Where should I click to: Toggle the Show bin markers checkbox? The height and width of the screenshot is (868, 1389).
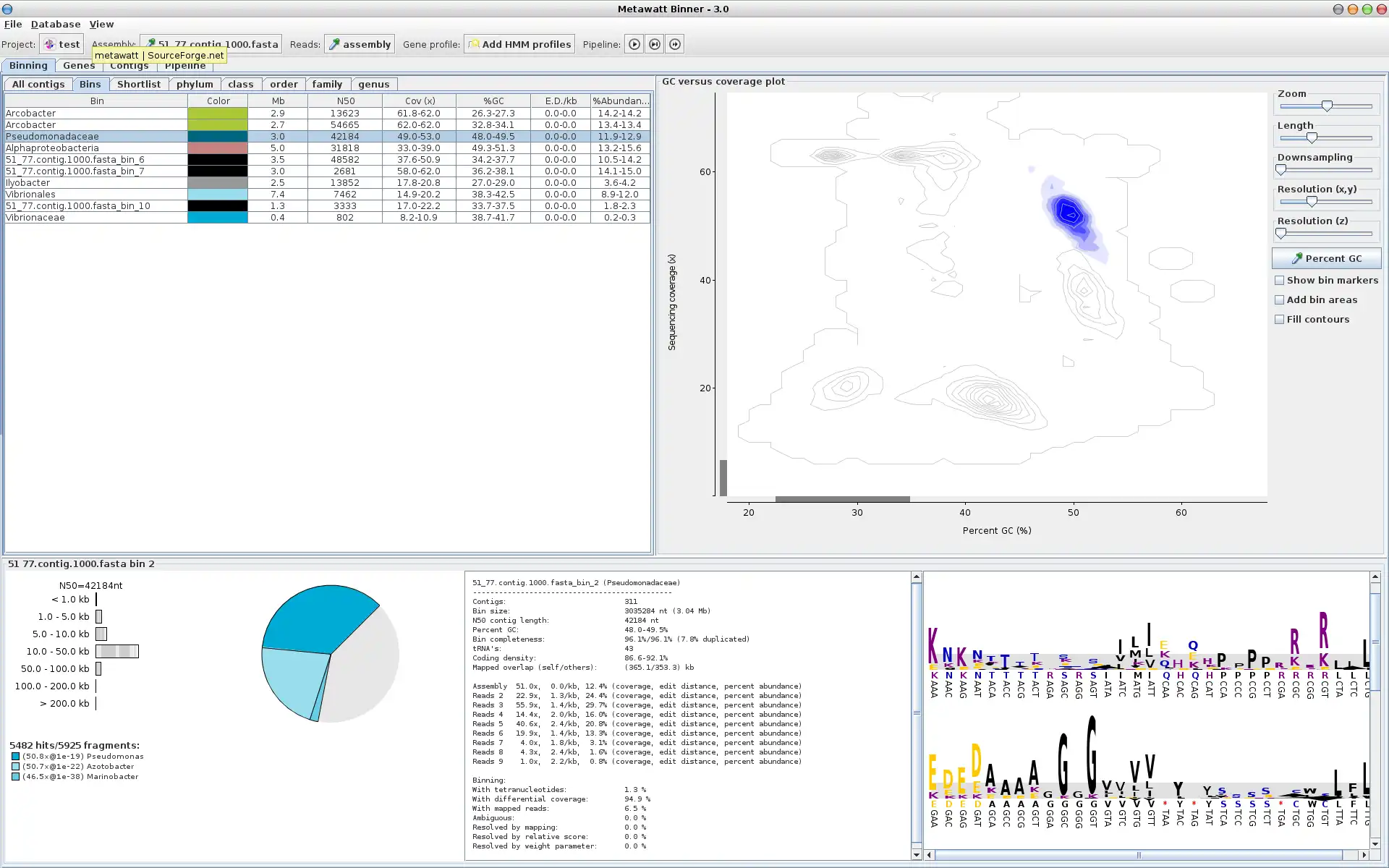[1280, 280]
